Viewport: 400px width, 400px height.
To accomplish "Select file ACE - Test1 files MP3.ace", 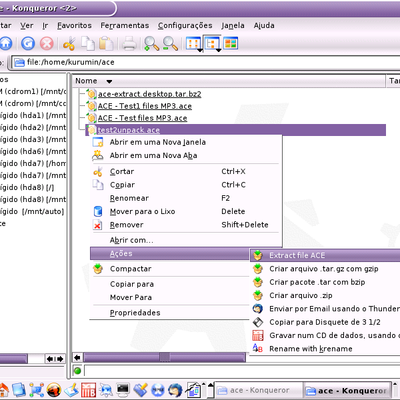I will click(x=145, y=106).
